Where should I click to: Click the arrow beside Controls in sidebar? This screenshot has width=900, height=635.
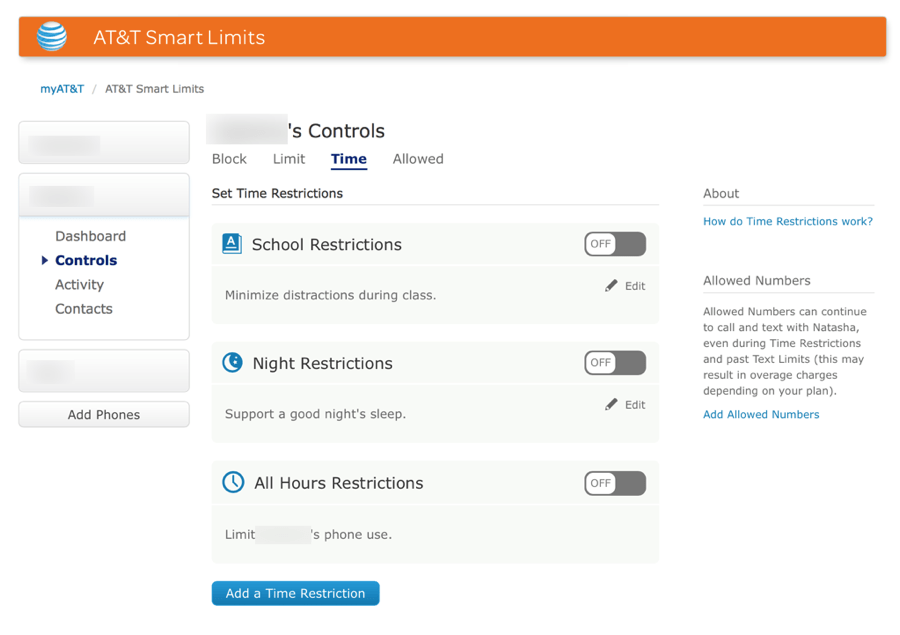pos(45,260)
